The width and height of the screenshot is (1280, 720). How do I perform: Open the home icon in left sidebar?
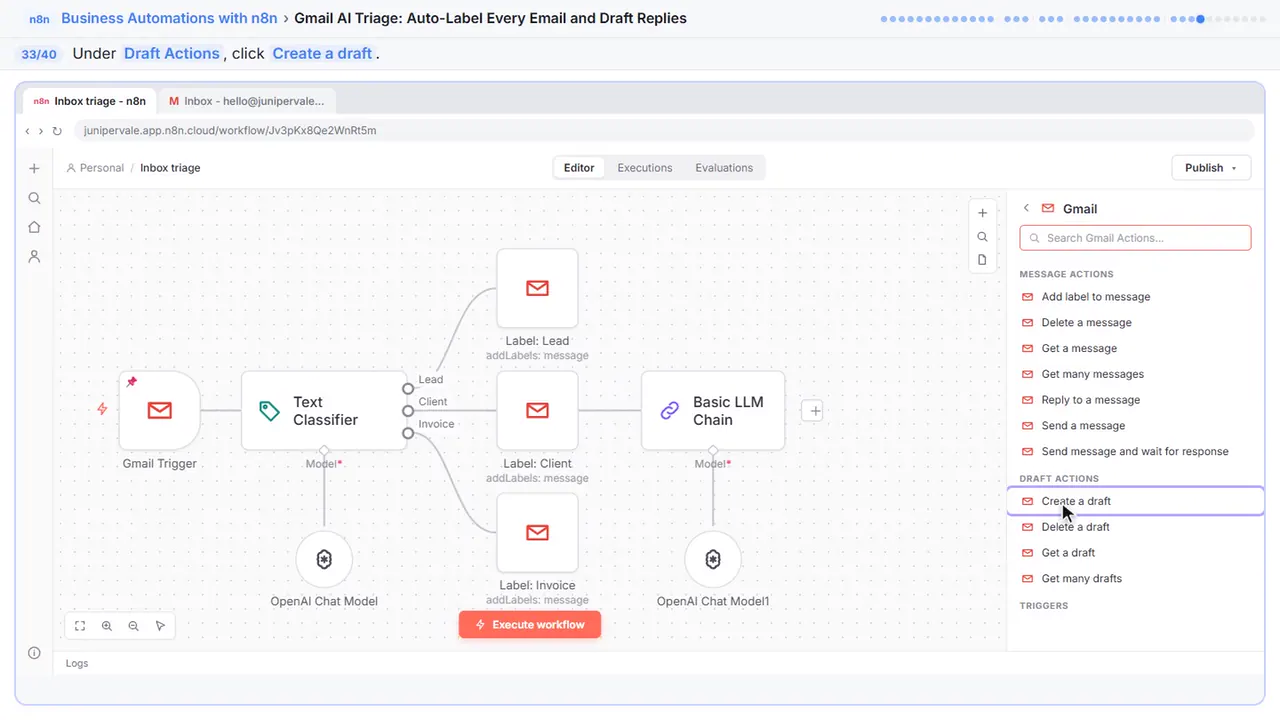(34, 227)
